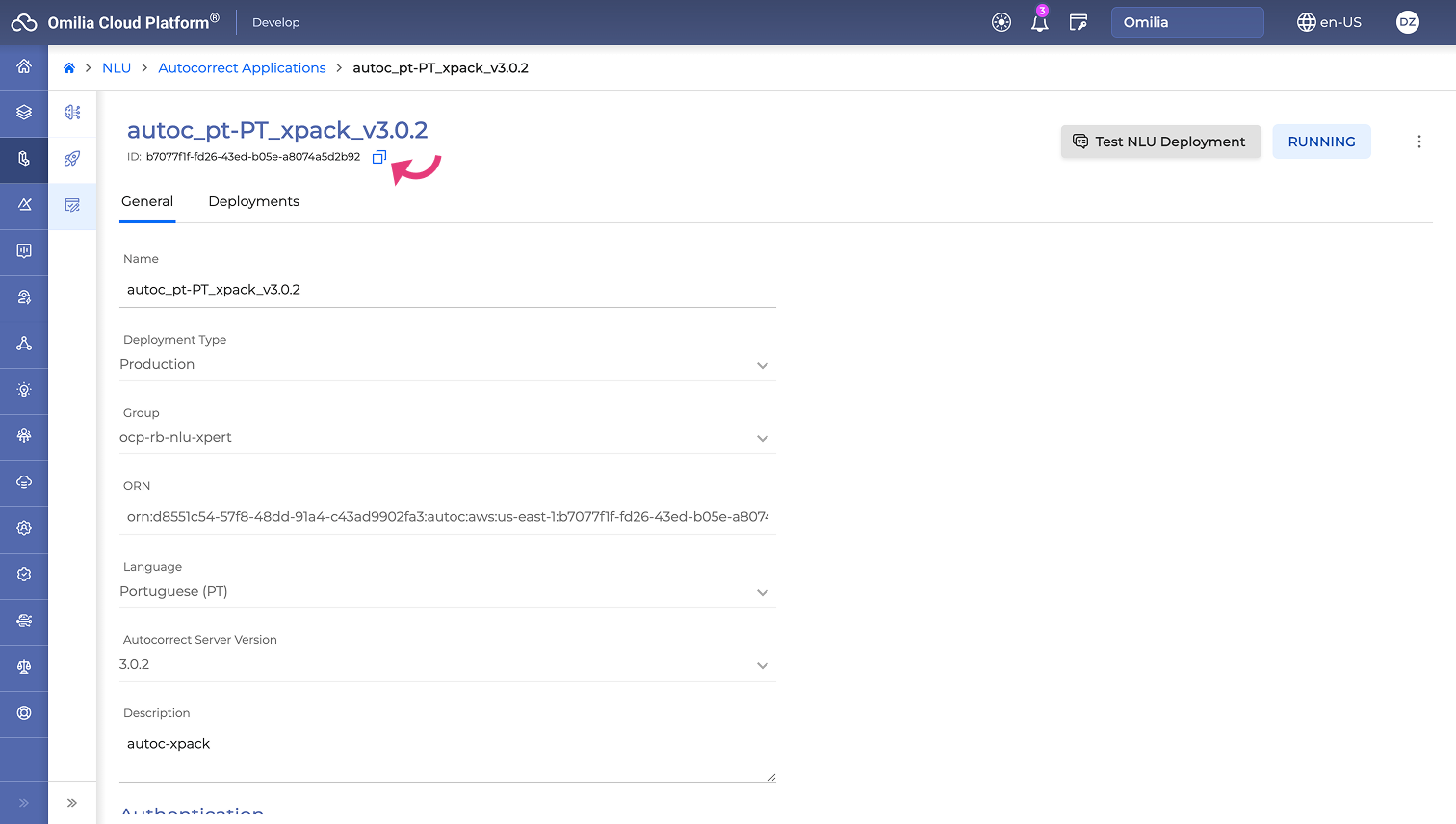Open Autocorrect Applications breadcrumb link
This screenshot has height=824, width=1456.
click(x=243, y=68)
